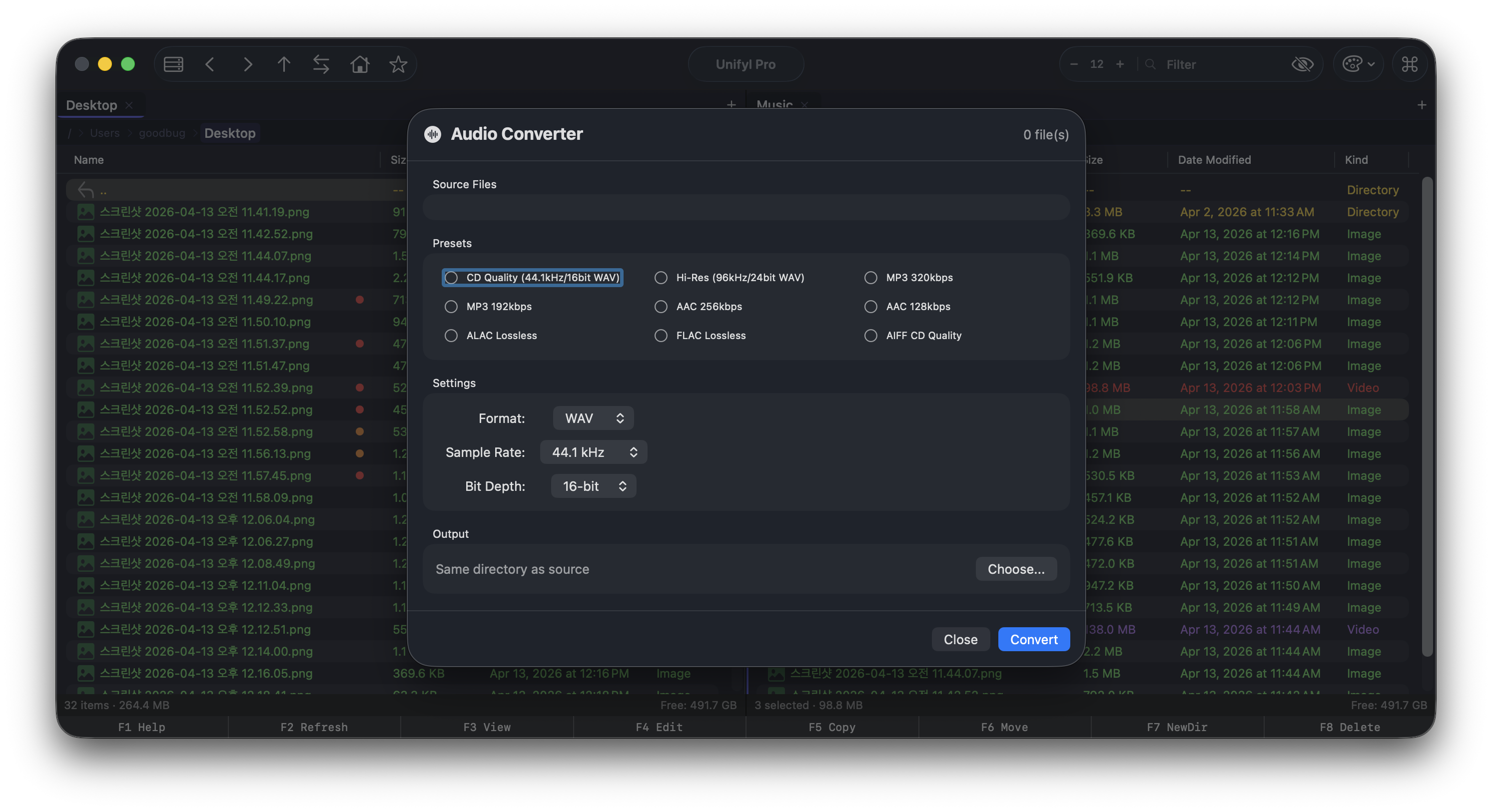Open the Bit Depth 16-bit dropdown
The width and height of the screenshot is (1492, 812).
[x=593, y=487]
